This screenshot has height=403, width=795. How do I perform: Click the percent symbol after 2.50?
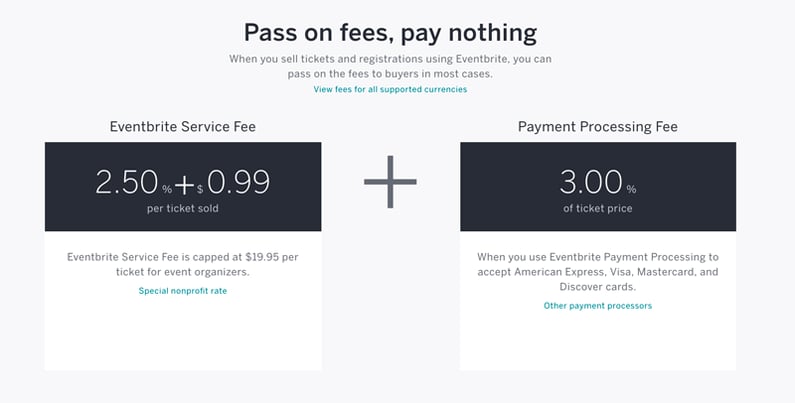(x=167, y=190)
